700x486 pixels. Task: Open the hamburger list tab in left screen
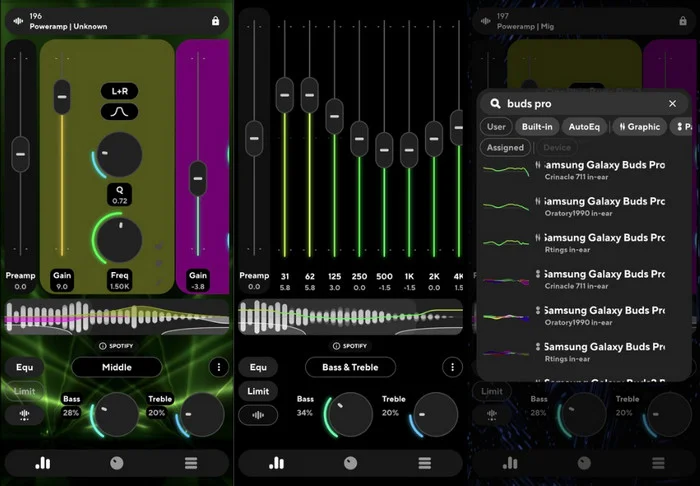(x=191, y=463)
